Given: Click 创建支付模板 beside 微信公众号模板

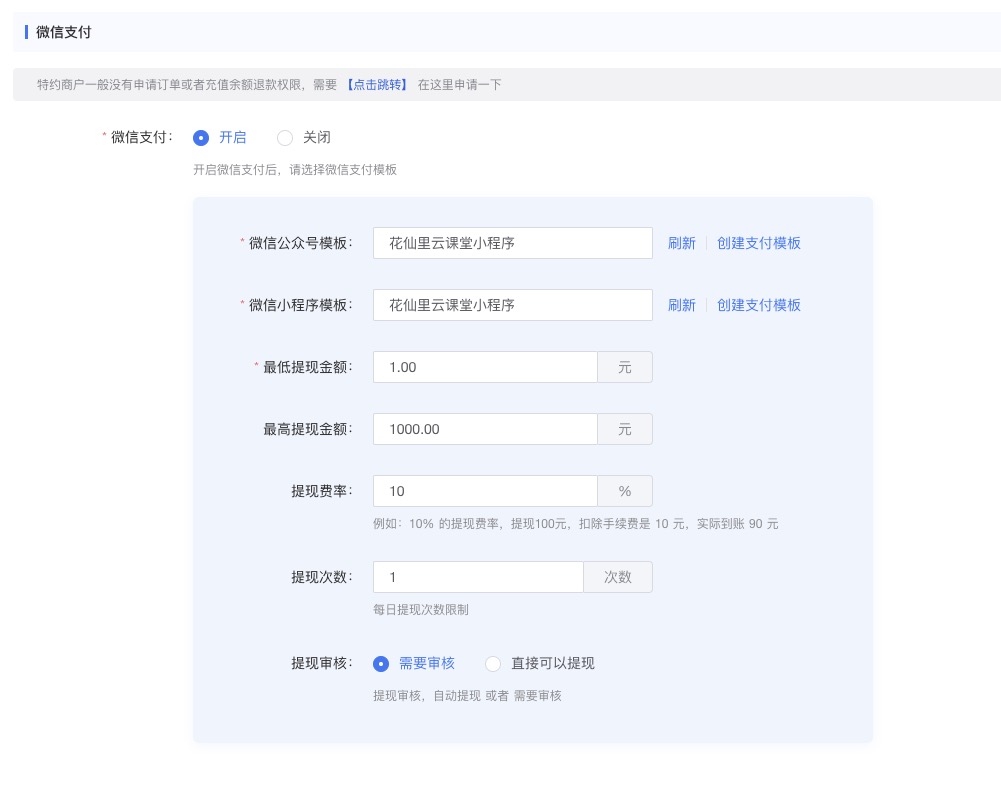Looking at the screenshot, I should (x=758, y=243).
